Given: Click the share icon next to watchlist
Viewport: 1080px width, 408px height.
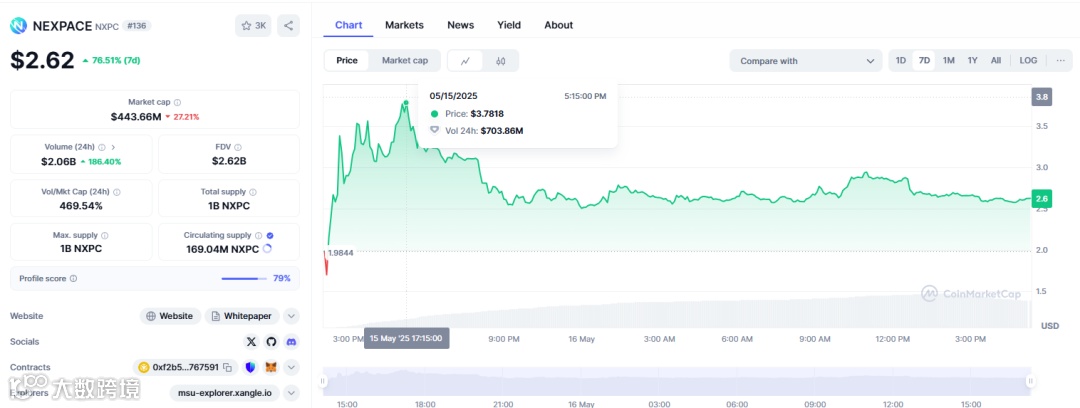Looking at the screenshot, I should click(x=288, y=25).
